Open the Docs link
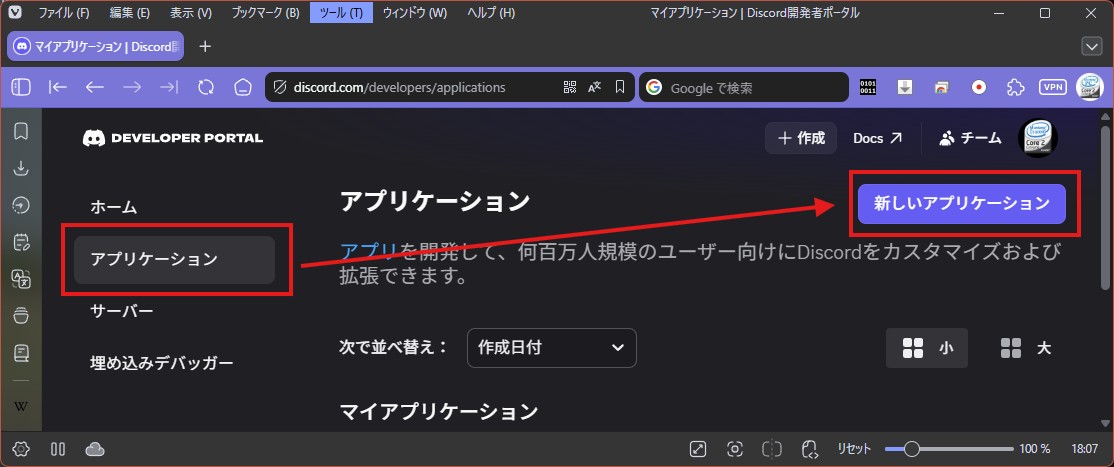1114x467 pixels. pyautogui.click(x=877, y=138)
